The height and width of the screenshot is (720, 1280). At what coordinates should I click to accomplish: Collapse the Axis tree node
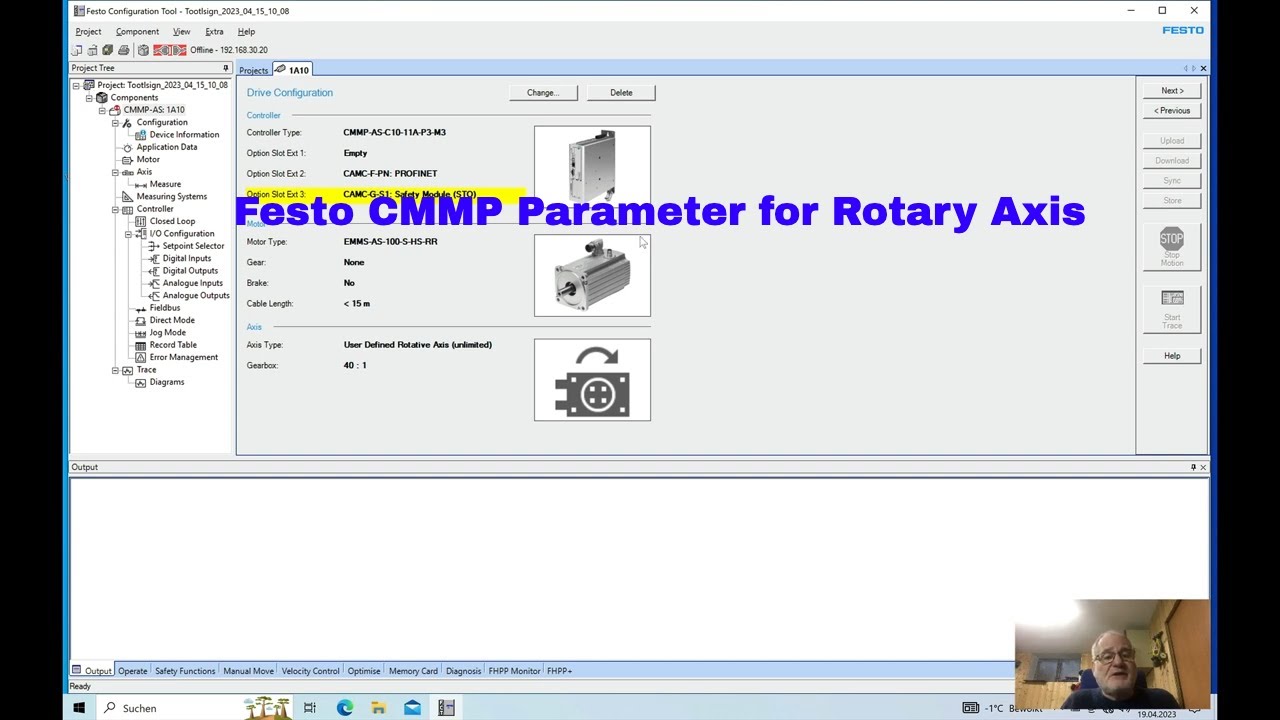(x=115, y=172)
